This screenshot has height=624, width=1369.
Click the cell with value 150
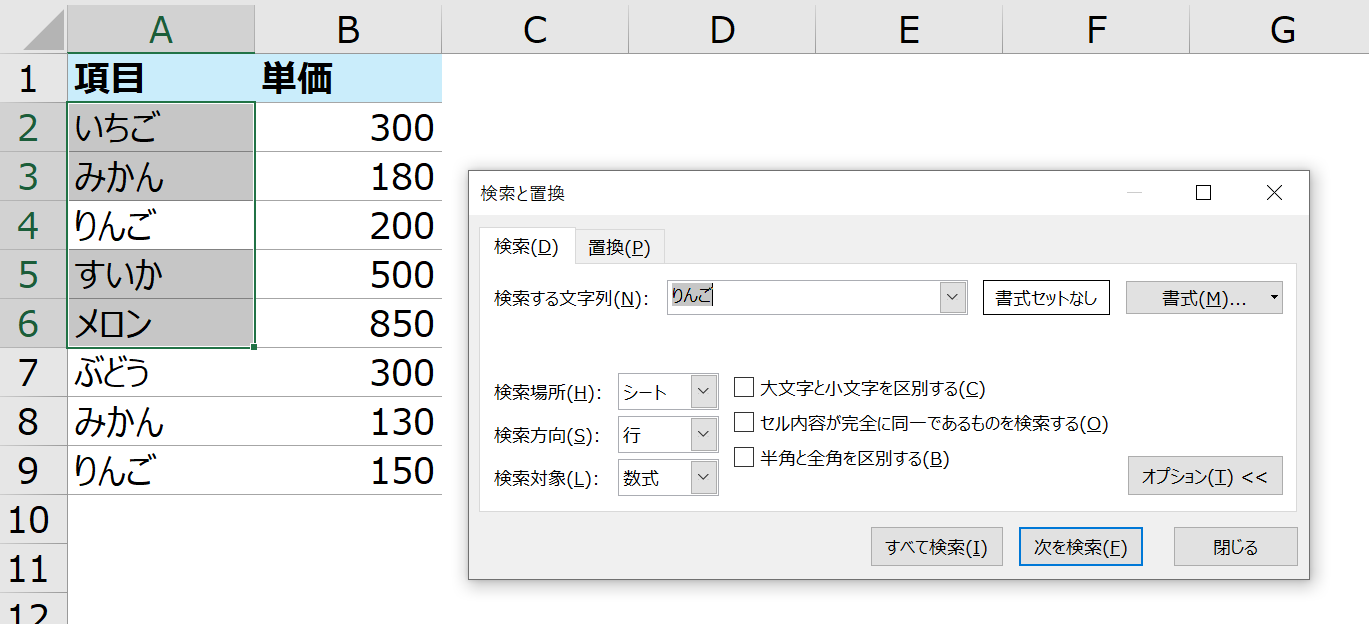click(x=348, y=470)
